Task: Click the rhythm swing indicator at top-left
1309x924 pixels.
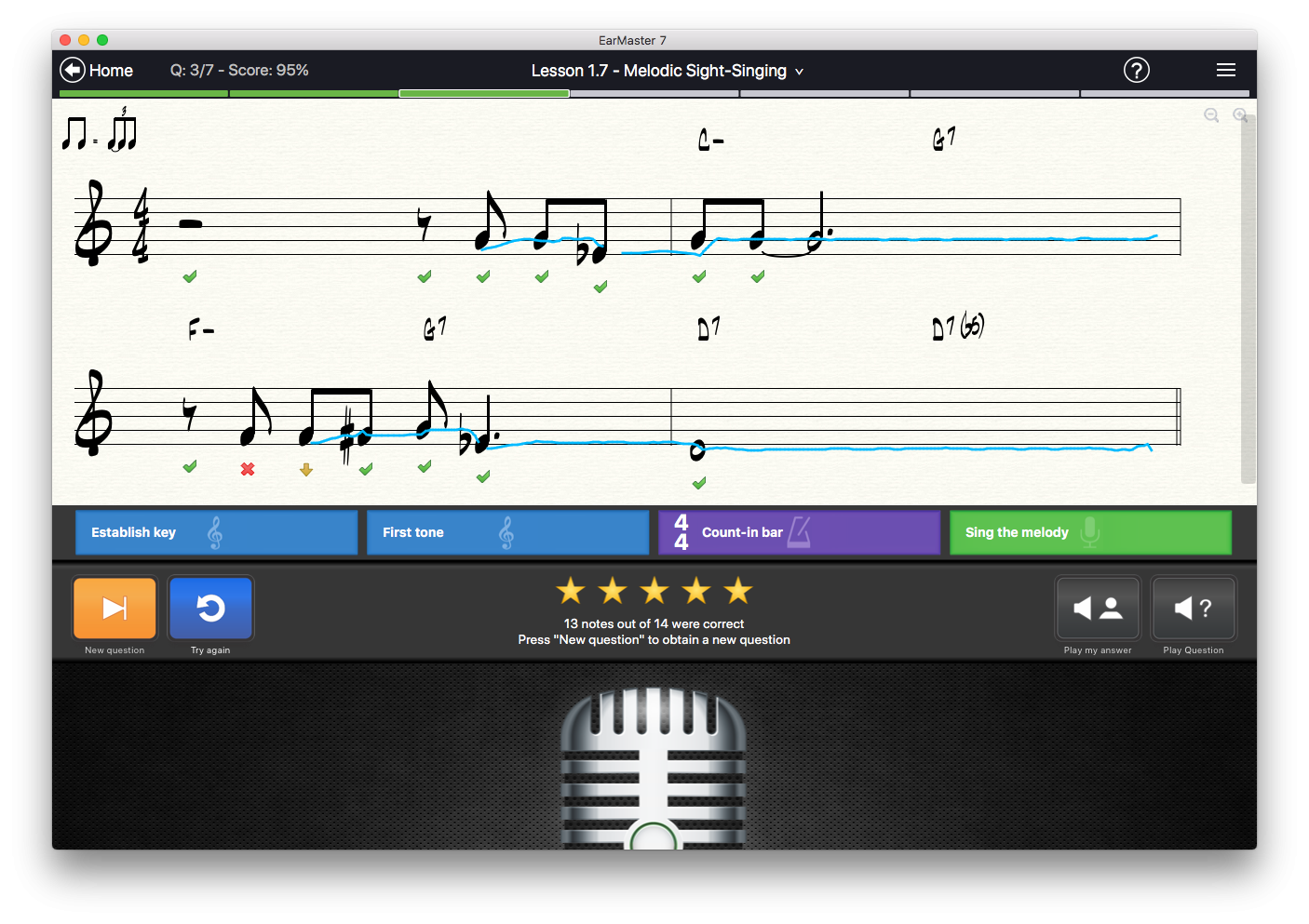Action: point(100,131)
